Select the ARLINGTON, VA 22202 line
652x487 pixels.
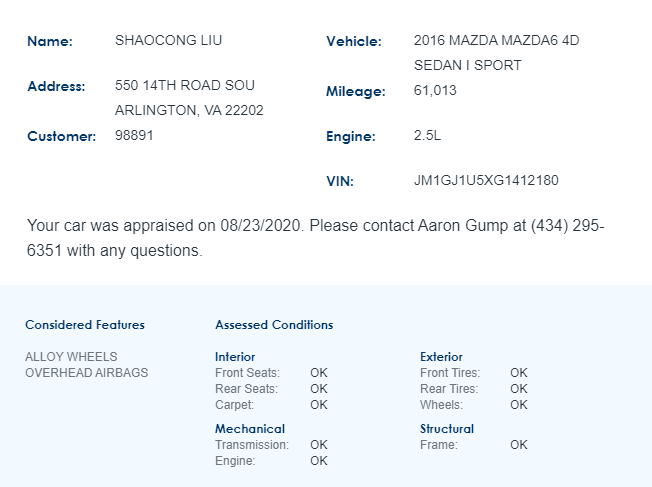click(189, 110)
